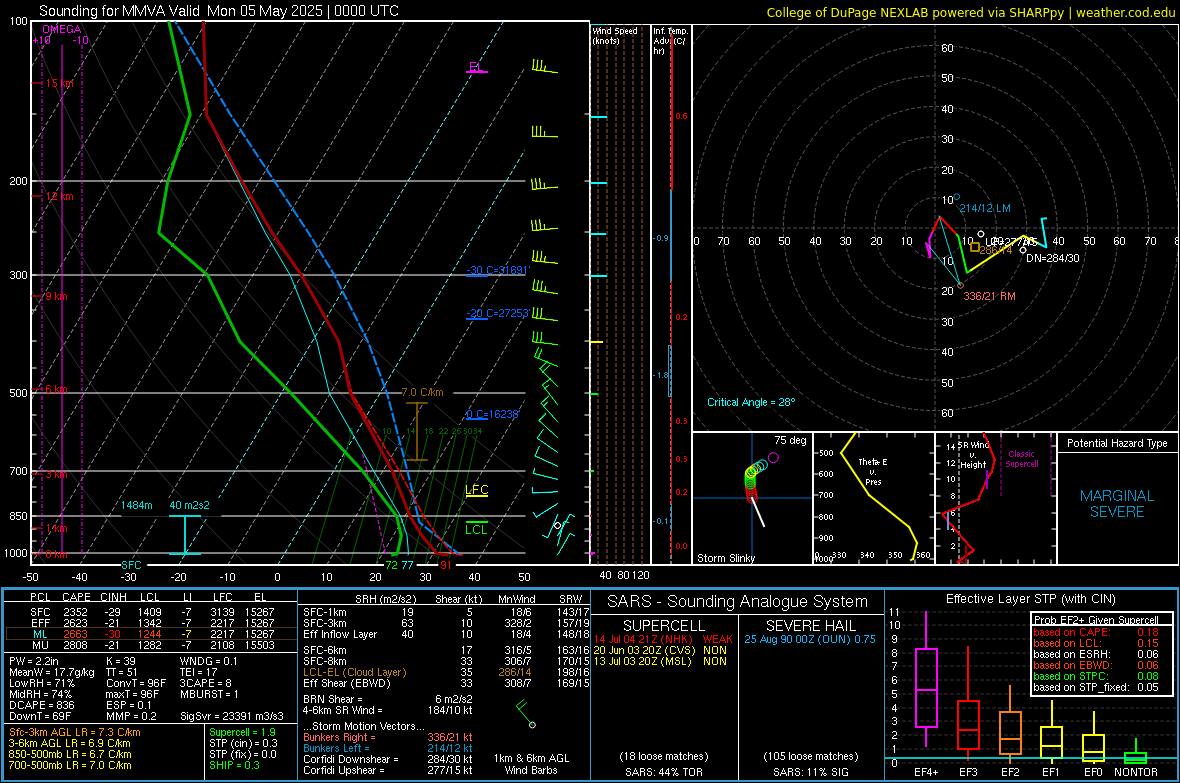Click the PW = 2.2in value
Image resolution: width=1180 pixels, height=783 pixels.
click(x=35, y=661)
